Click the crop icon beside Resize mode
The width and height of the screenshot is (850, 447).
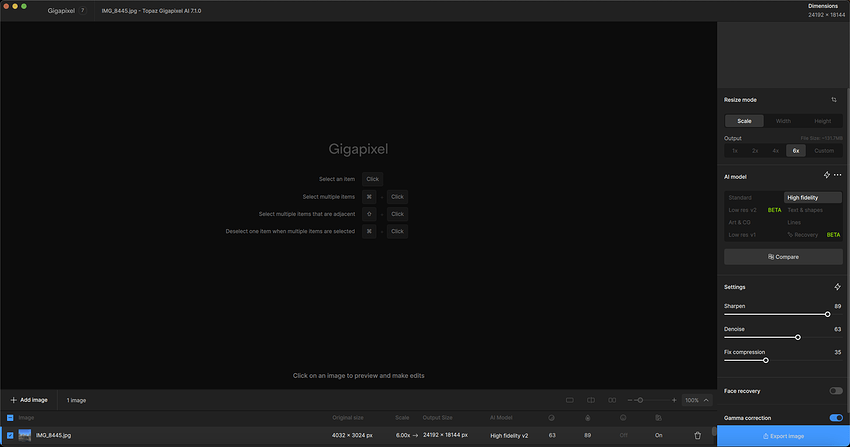click(834, 100)
